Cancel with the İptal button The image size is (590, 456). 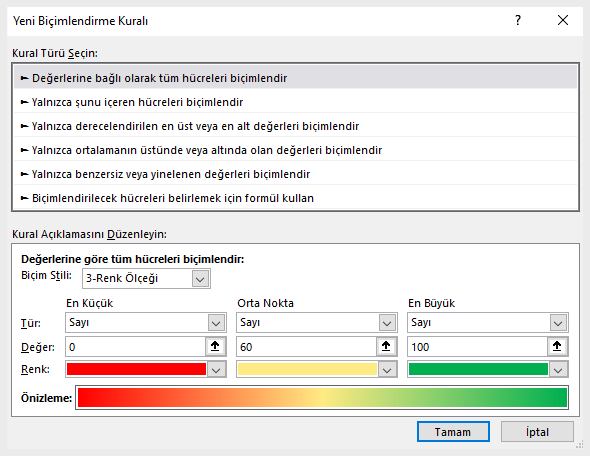[537, 432]
